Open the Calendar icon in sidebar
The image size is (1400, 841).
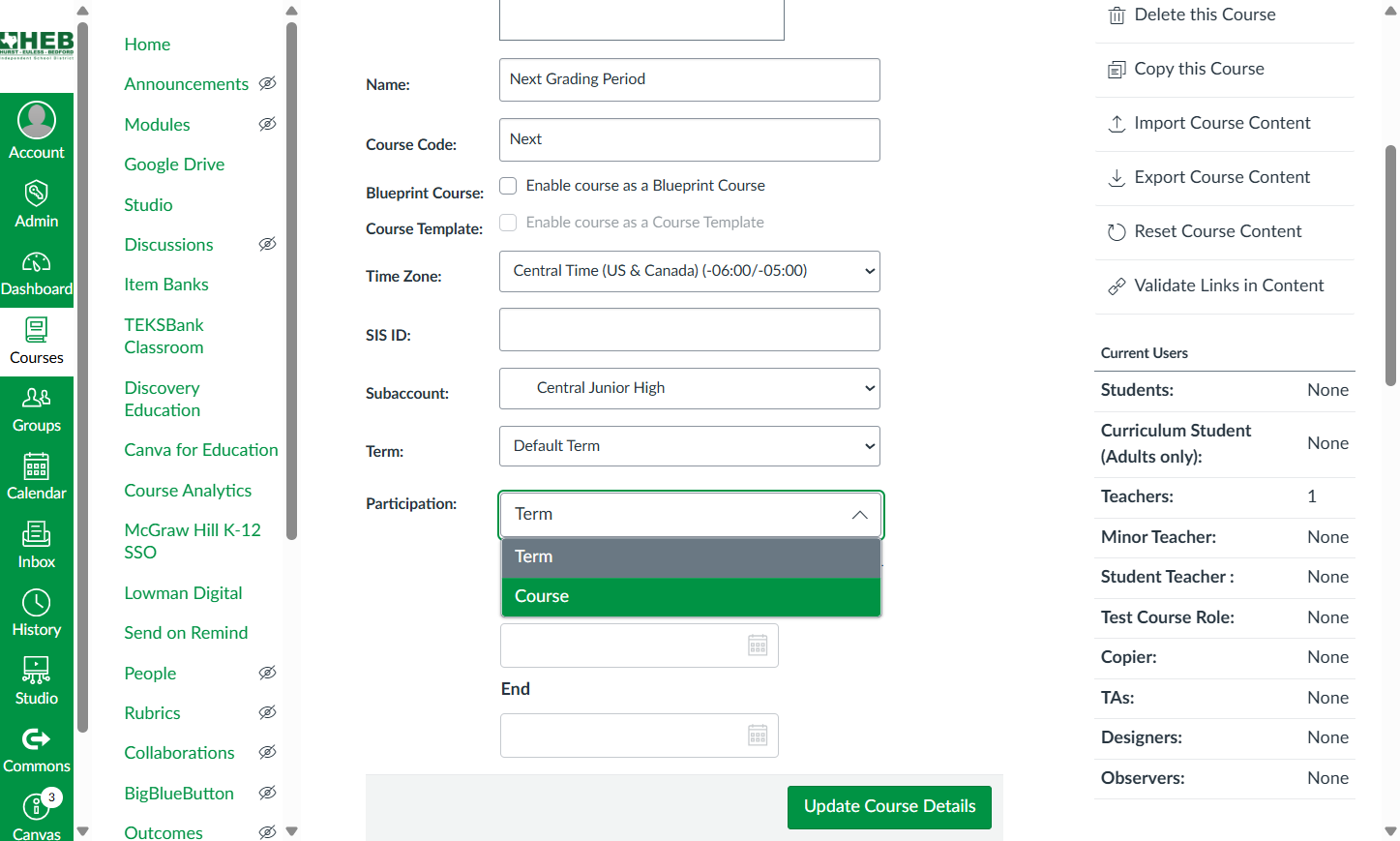(37, 466)
